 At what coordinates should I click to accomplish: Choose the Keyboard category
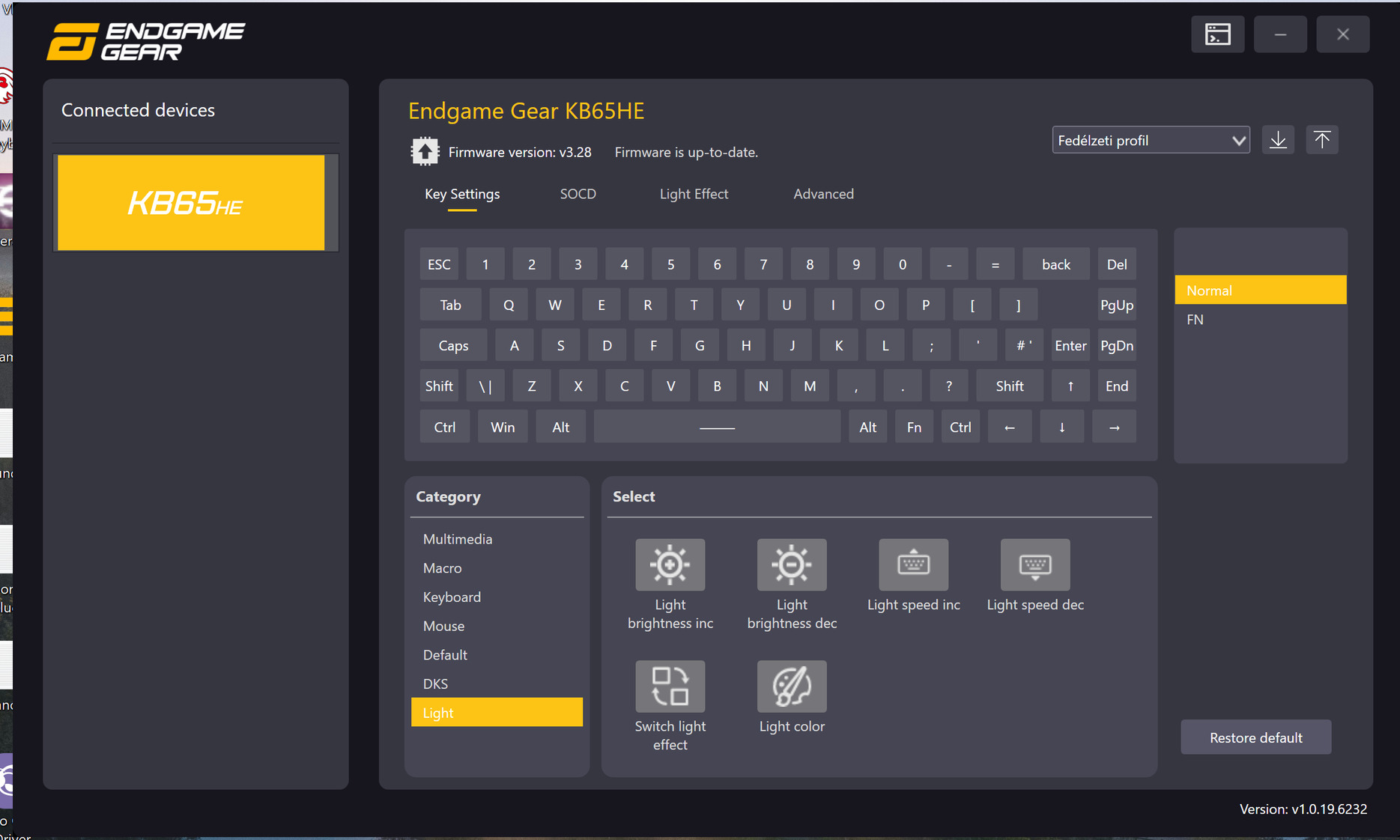pyautogui.click(x=497, y=597)
